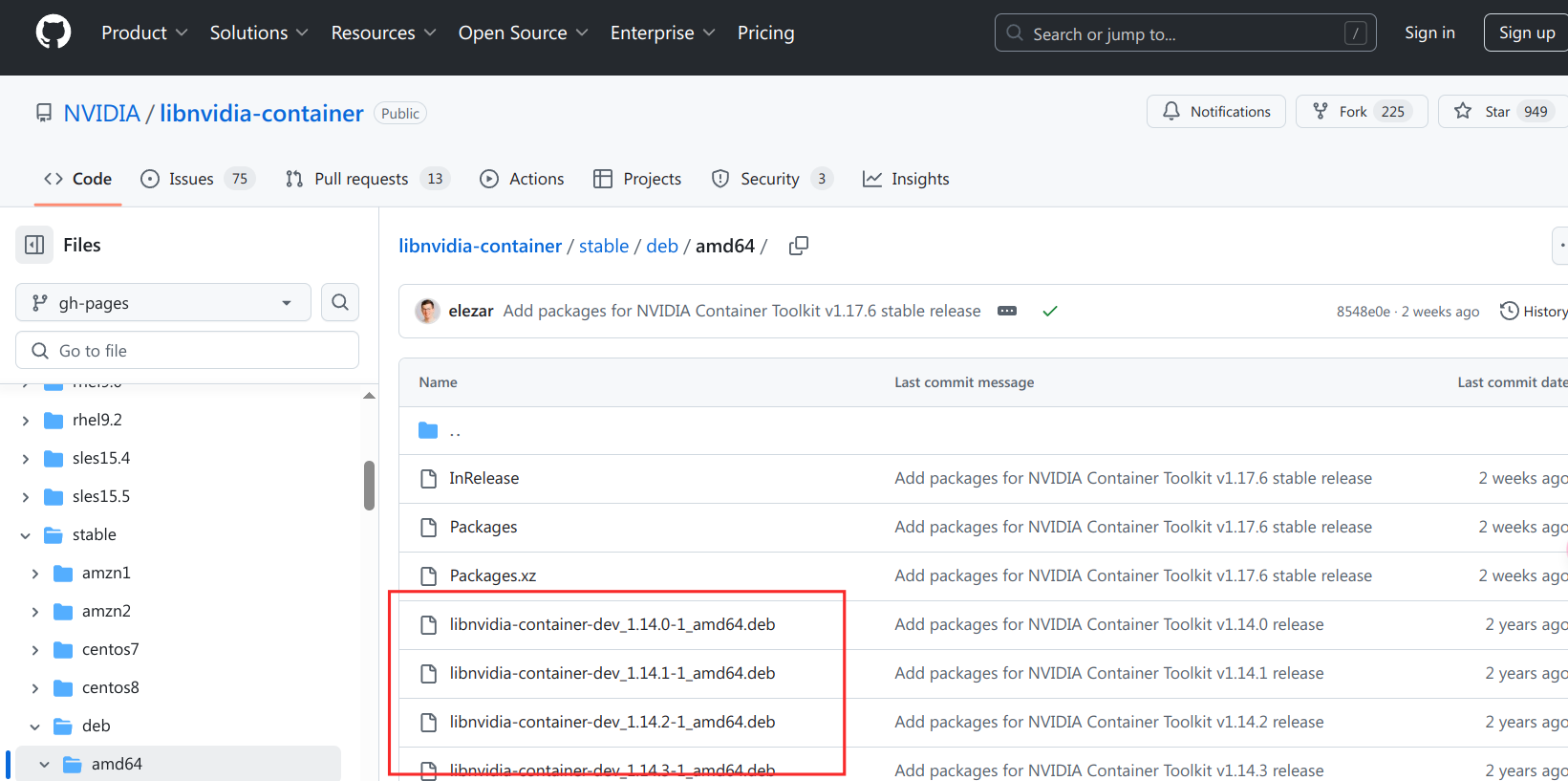1568x781 pixels.
Task: Open libnvidia-container-dev_1.14.0-1_amd64.deb file
Action: (612, 624)
